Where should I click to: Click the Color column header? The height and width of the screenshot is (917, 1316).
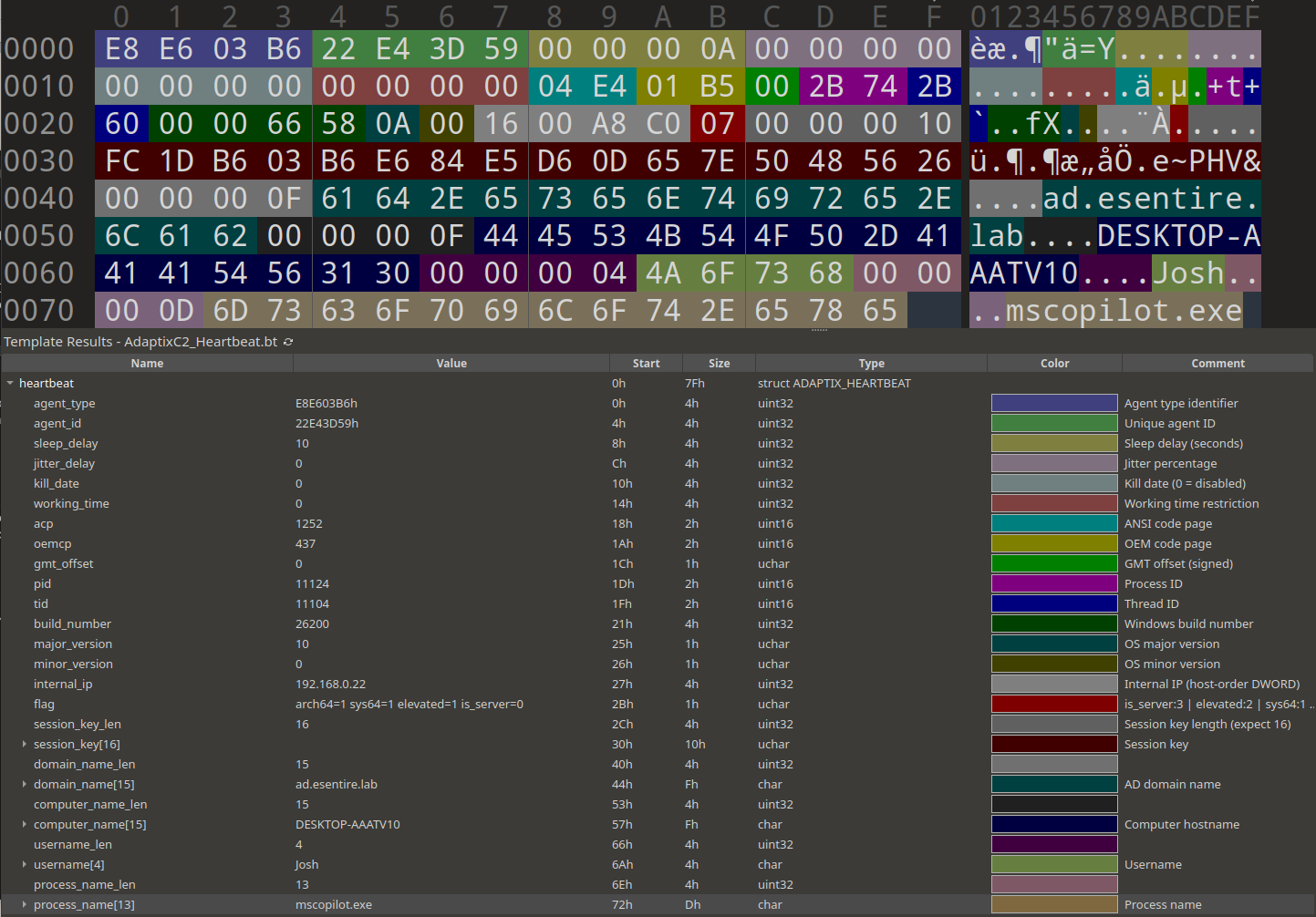click(1054, 363)
